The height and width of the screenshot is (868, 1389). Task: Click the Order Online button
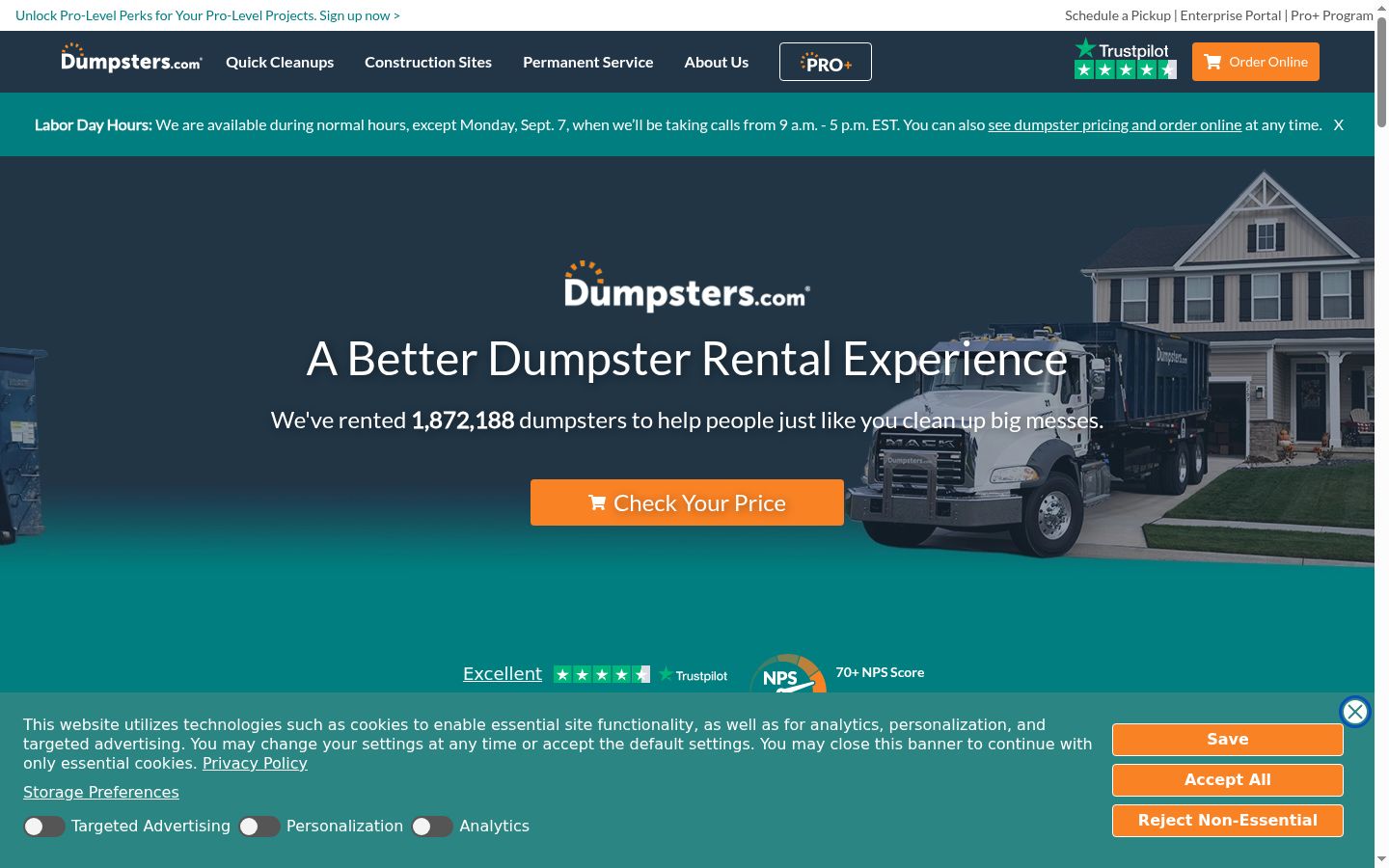click(1256, 62)
